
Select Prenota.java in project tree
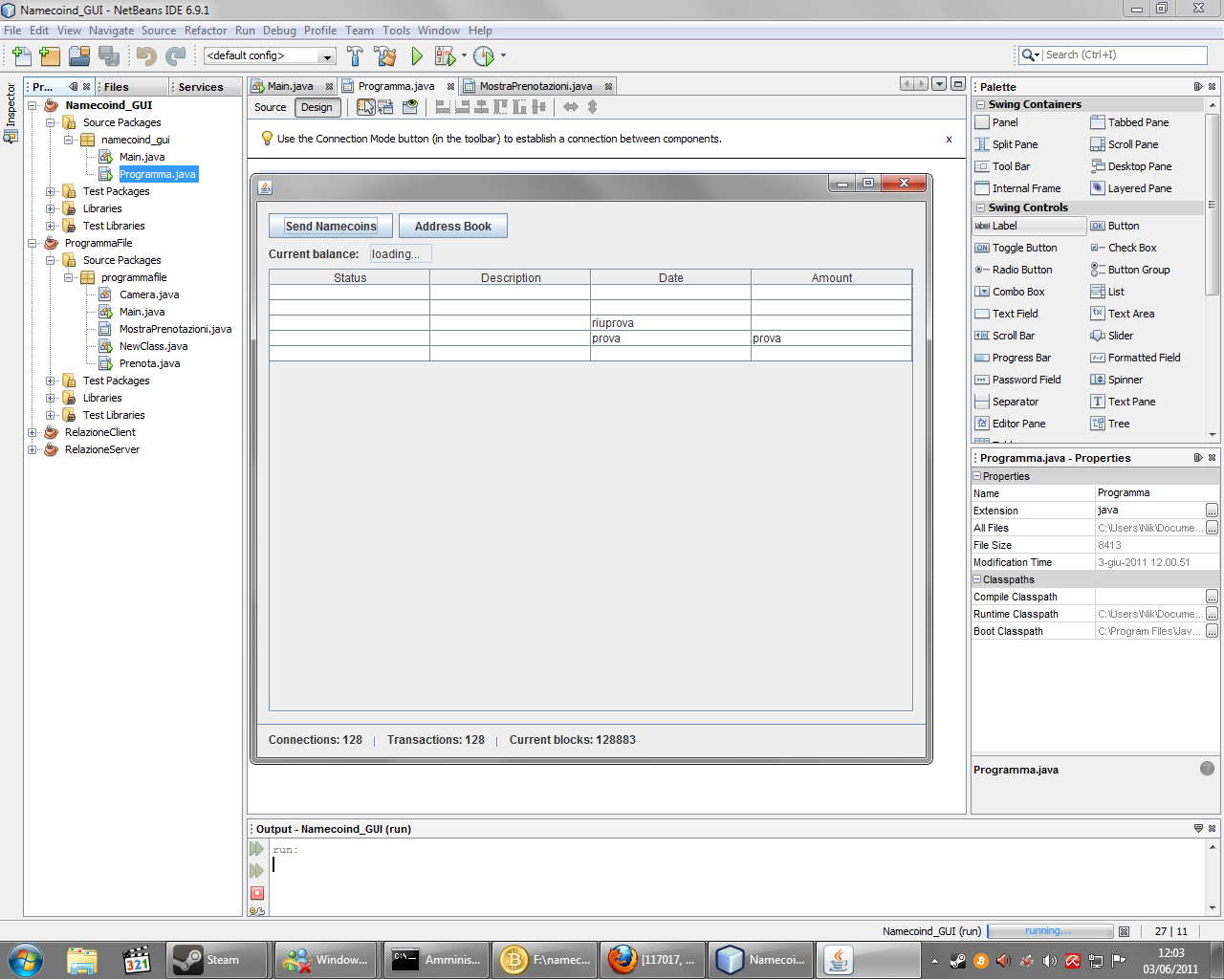tap(149, 363)
